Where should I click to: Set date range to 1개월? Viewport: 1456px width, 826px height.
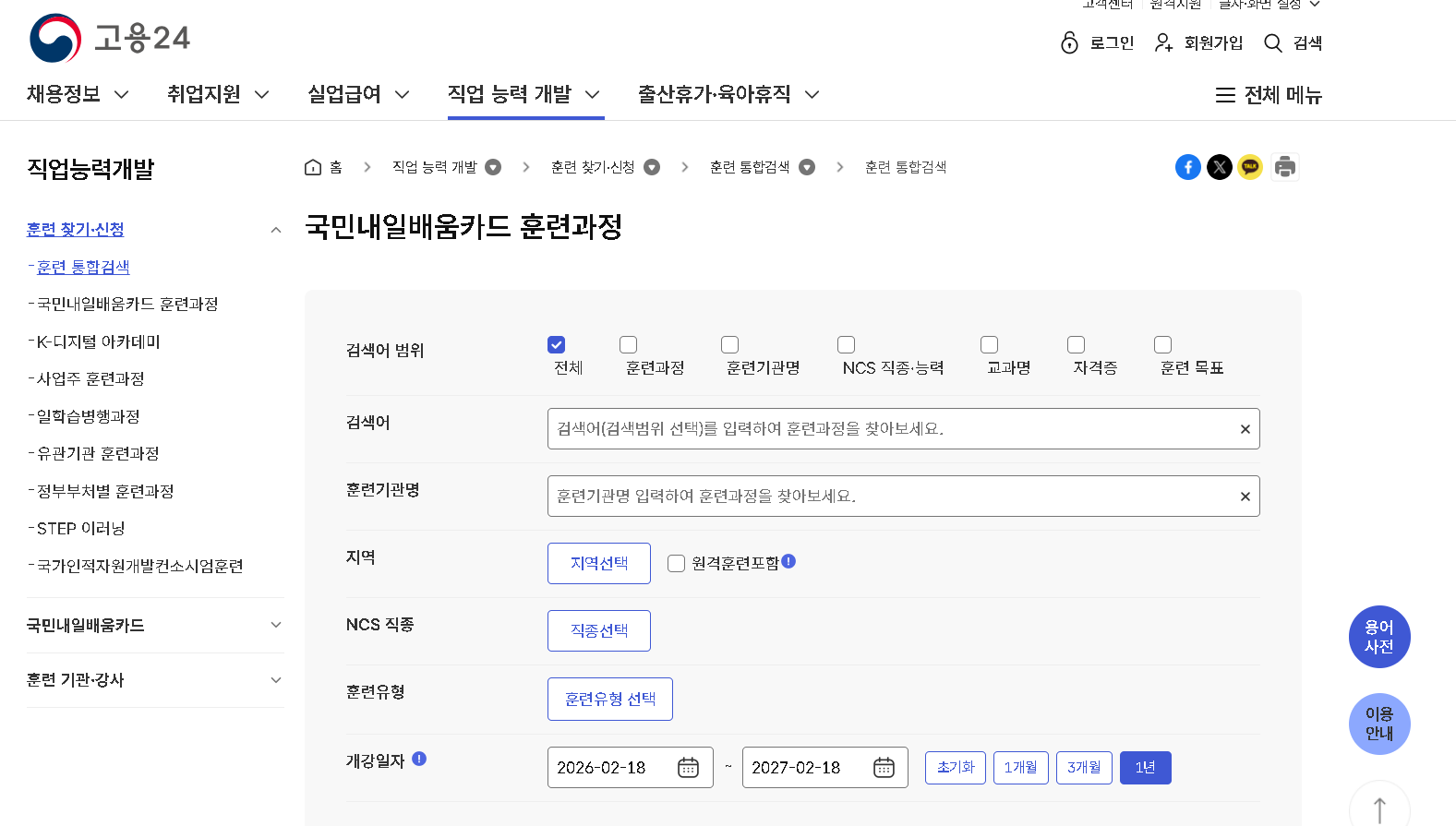(x=1021, y=768)
